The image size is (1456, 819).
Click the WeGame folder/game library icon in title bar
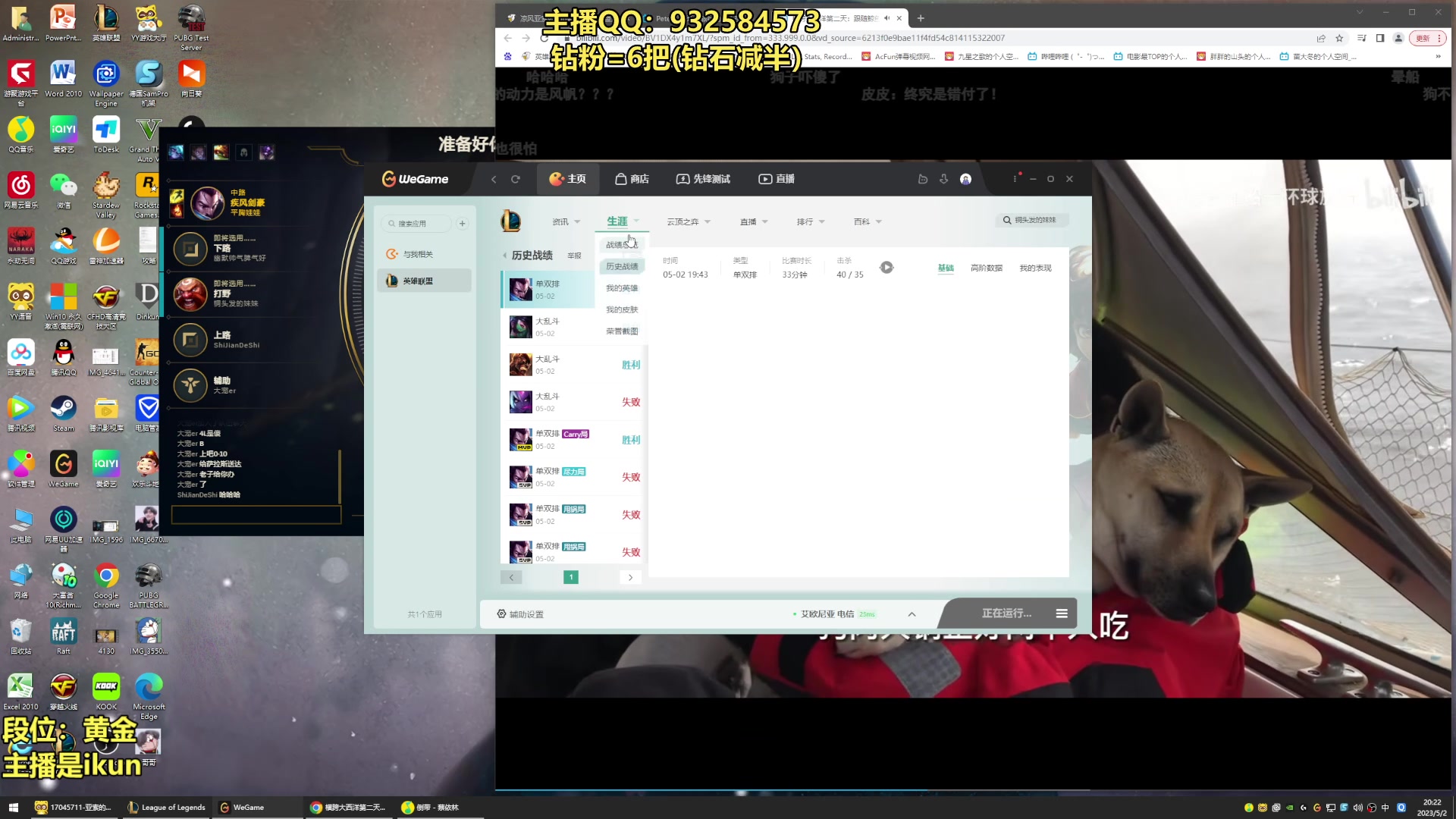pos(923,180)
